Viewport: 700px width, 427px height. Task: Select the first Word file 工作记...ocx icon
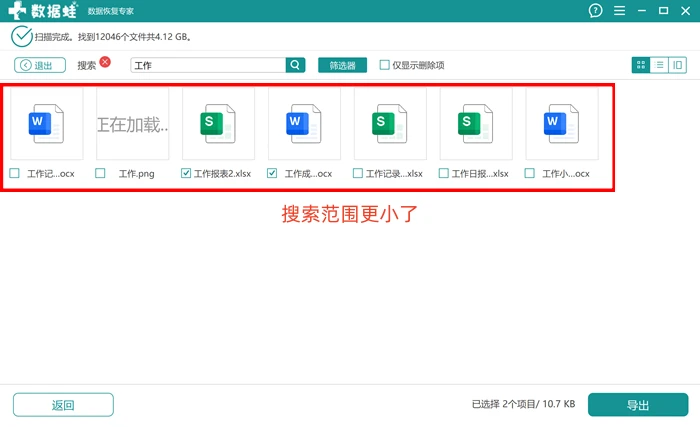[47, 124]
